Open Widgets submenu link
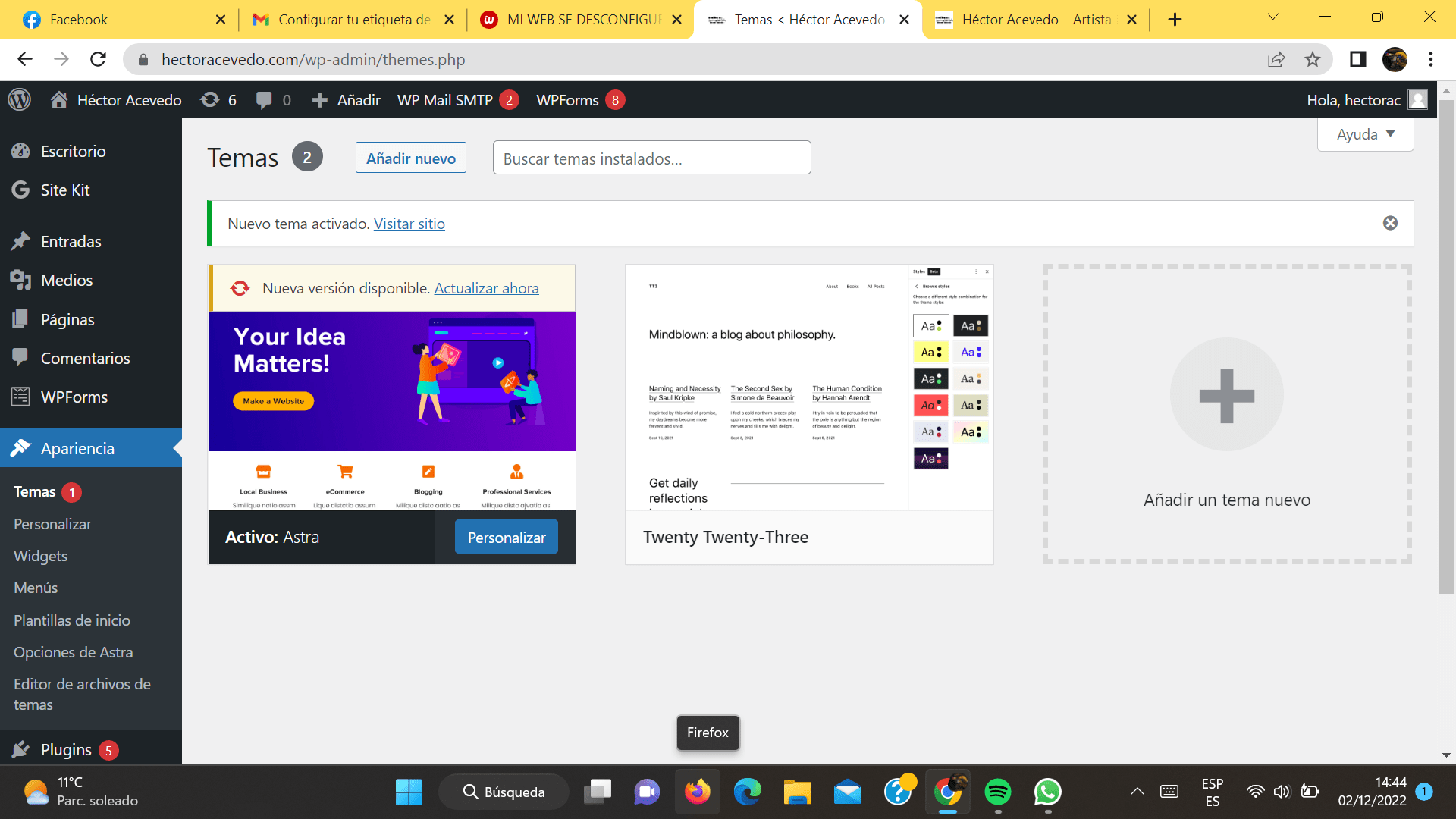 click(40, 556)
